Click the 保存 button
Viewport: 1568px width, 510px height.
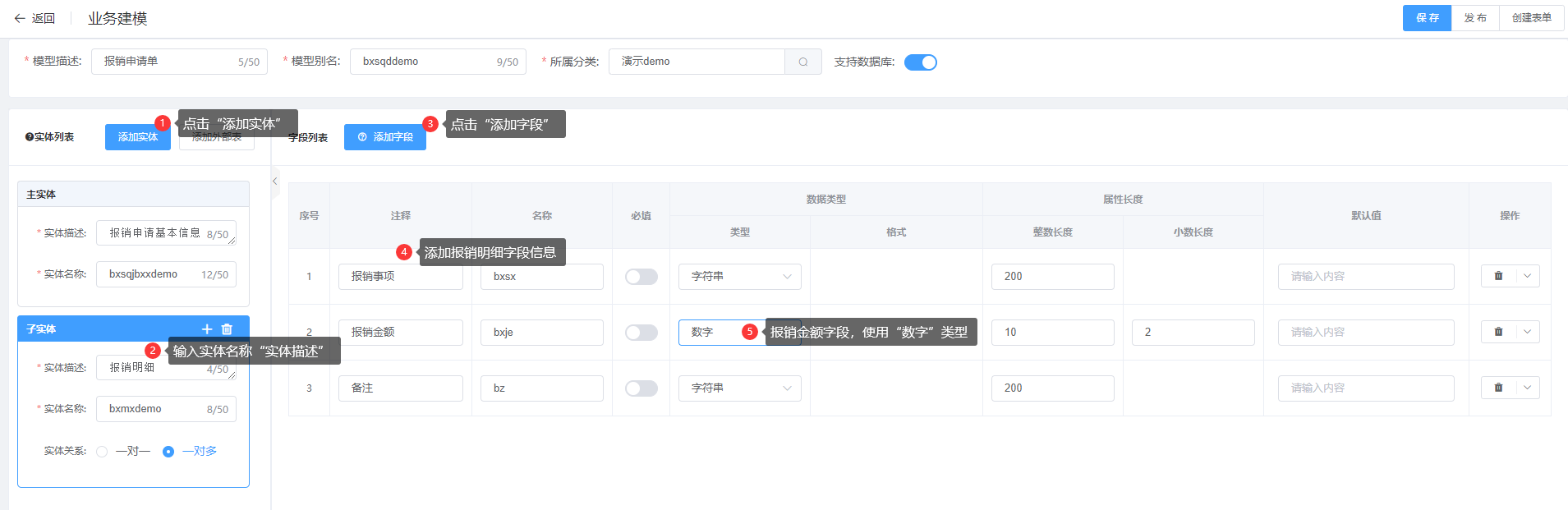click(1427, 18)
